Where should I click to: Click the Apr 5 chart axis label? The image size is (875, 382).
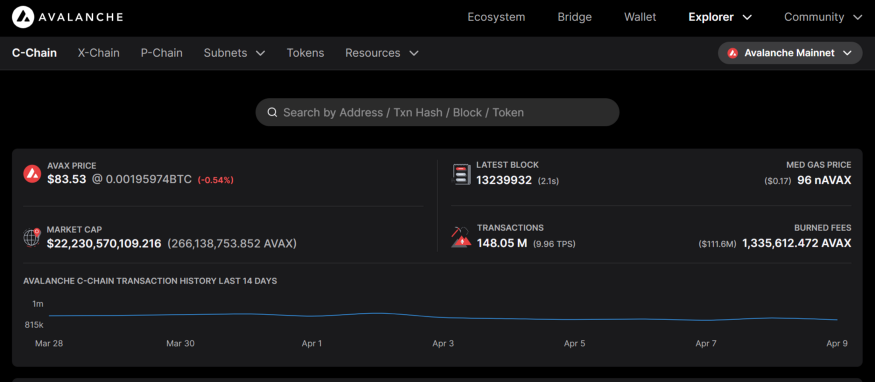(x=574, y=344)
